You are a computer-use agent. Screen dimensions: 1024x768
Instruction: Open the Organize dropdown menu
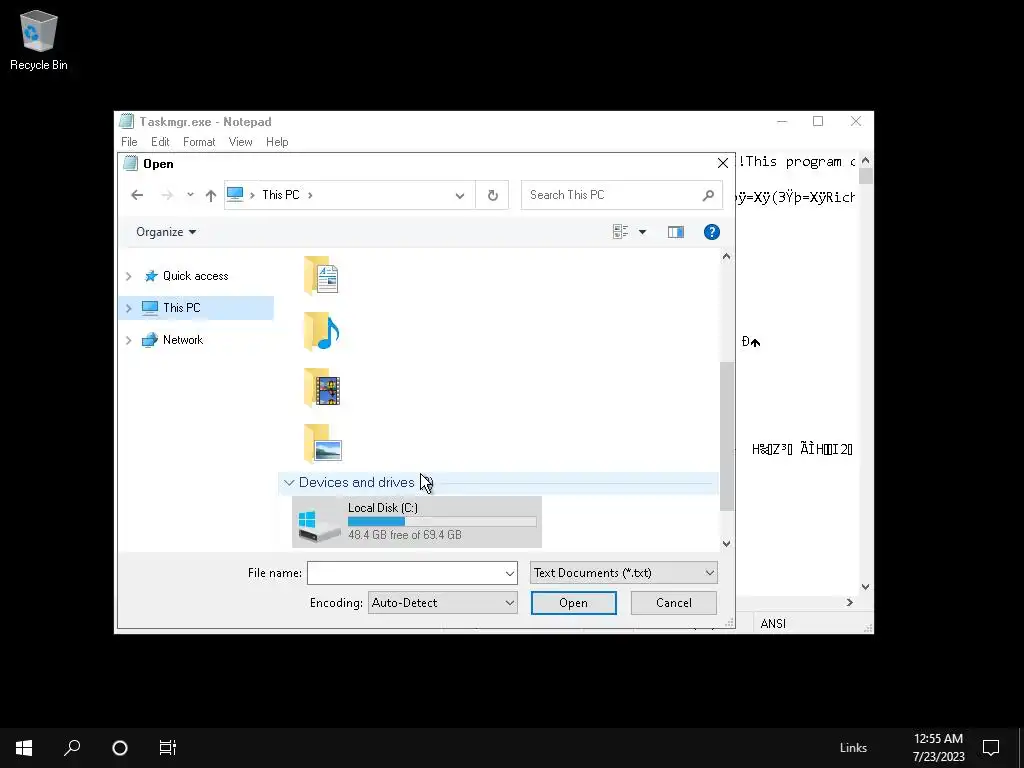click(x=166, y=232)
